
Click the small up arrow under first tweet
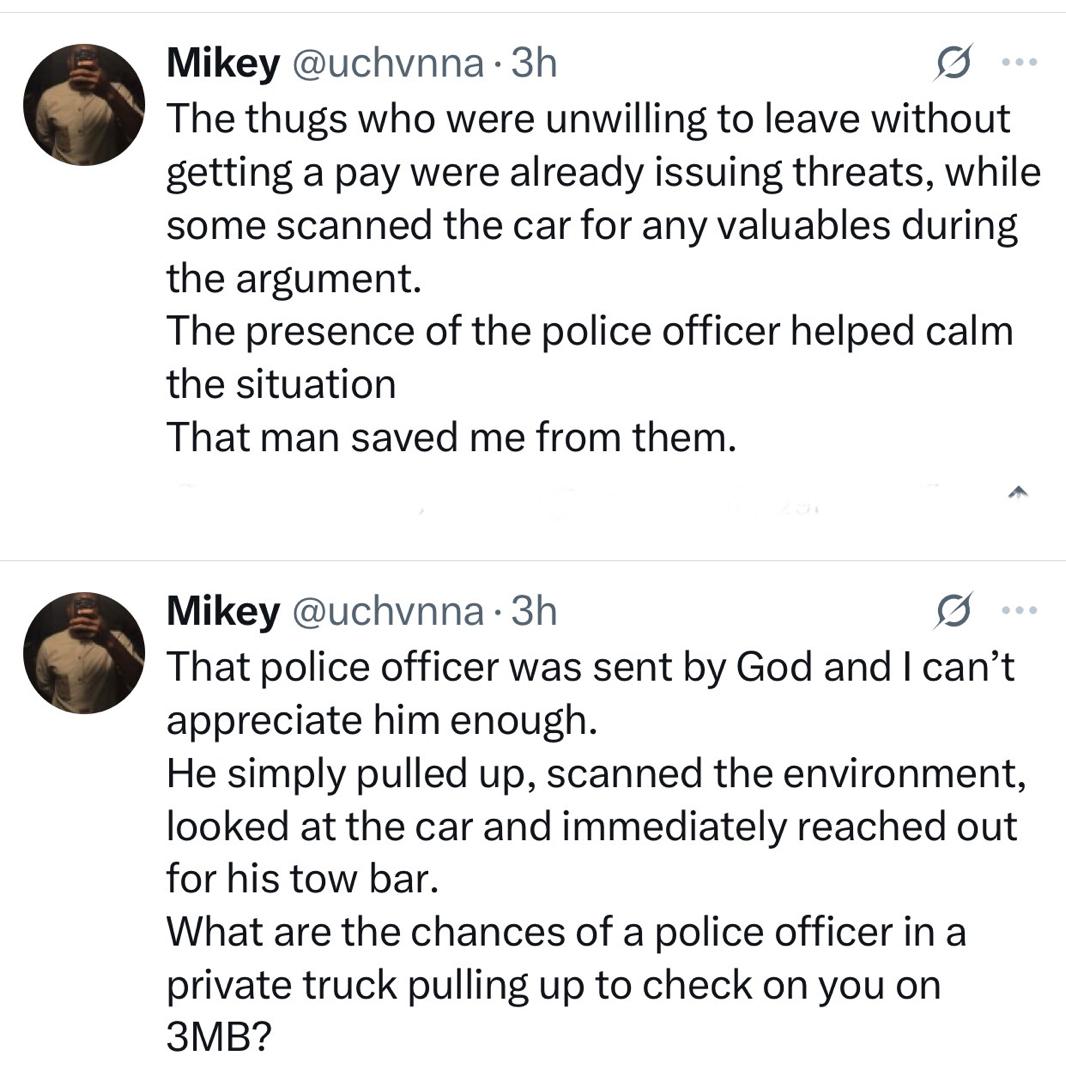(1019, 492)
